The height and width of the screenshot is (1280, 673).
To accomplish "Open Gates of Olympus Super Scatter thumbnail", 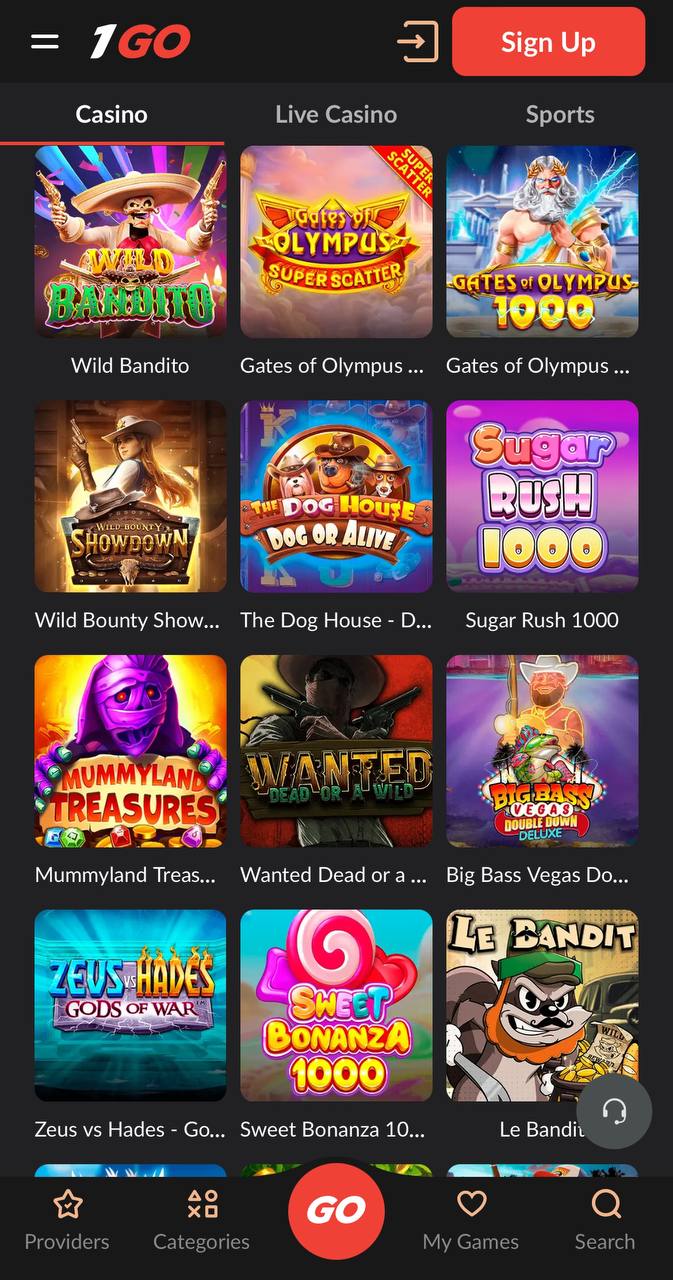I will (336, 241).
